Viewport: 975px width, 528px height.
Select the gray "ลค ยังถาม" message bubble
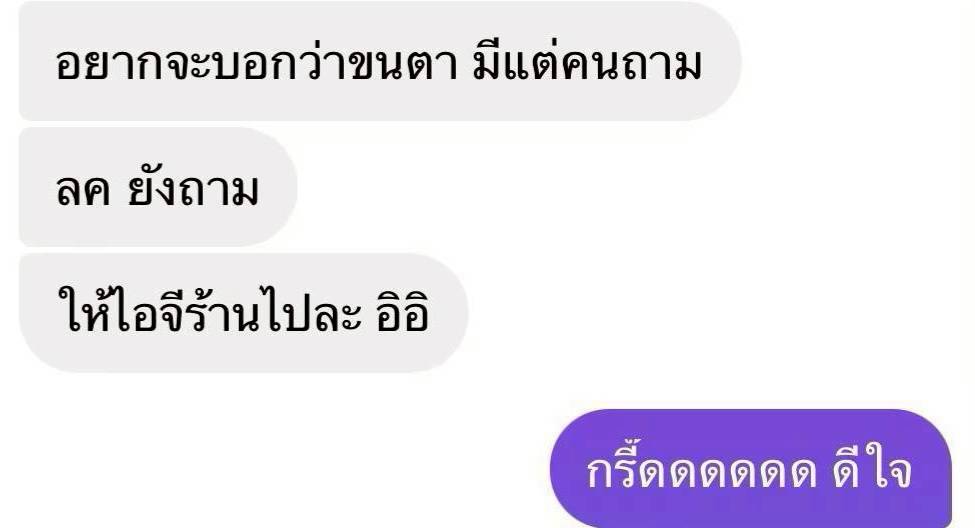(158, 187)
